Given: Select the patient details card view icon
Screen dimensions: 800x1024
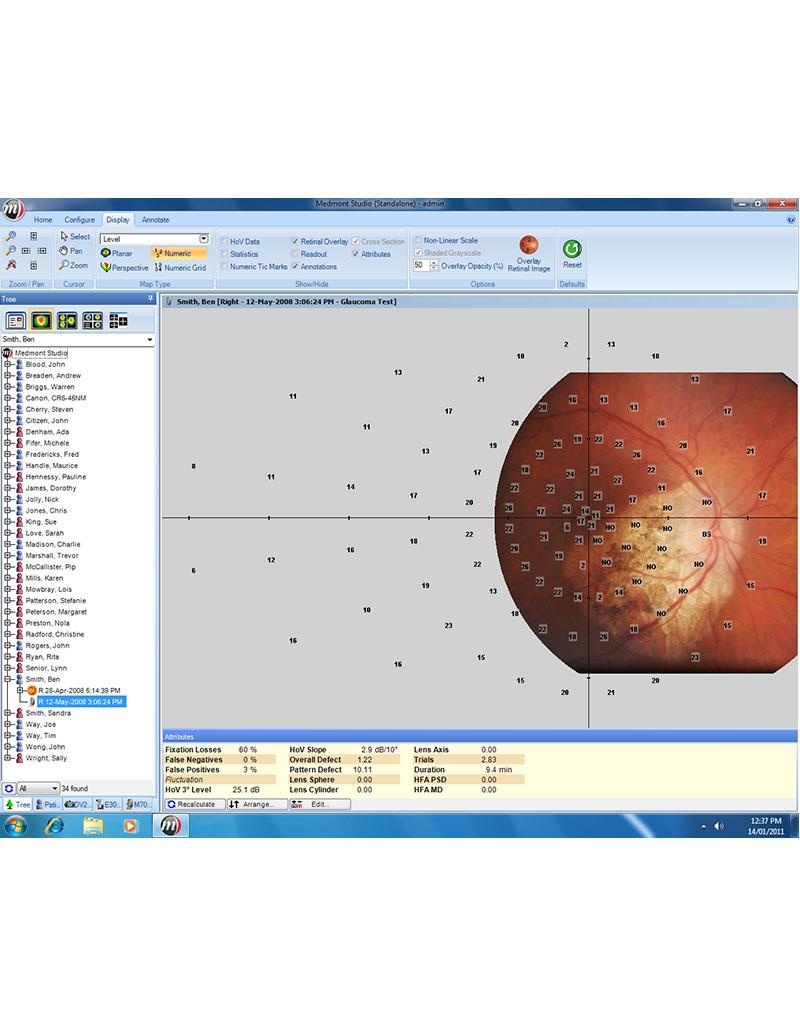Looking at the screenshot, I should pyautogui.click(x=16, y=321).
